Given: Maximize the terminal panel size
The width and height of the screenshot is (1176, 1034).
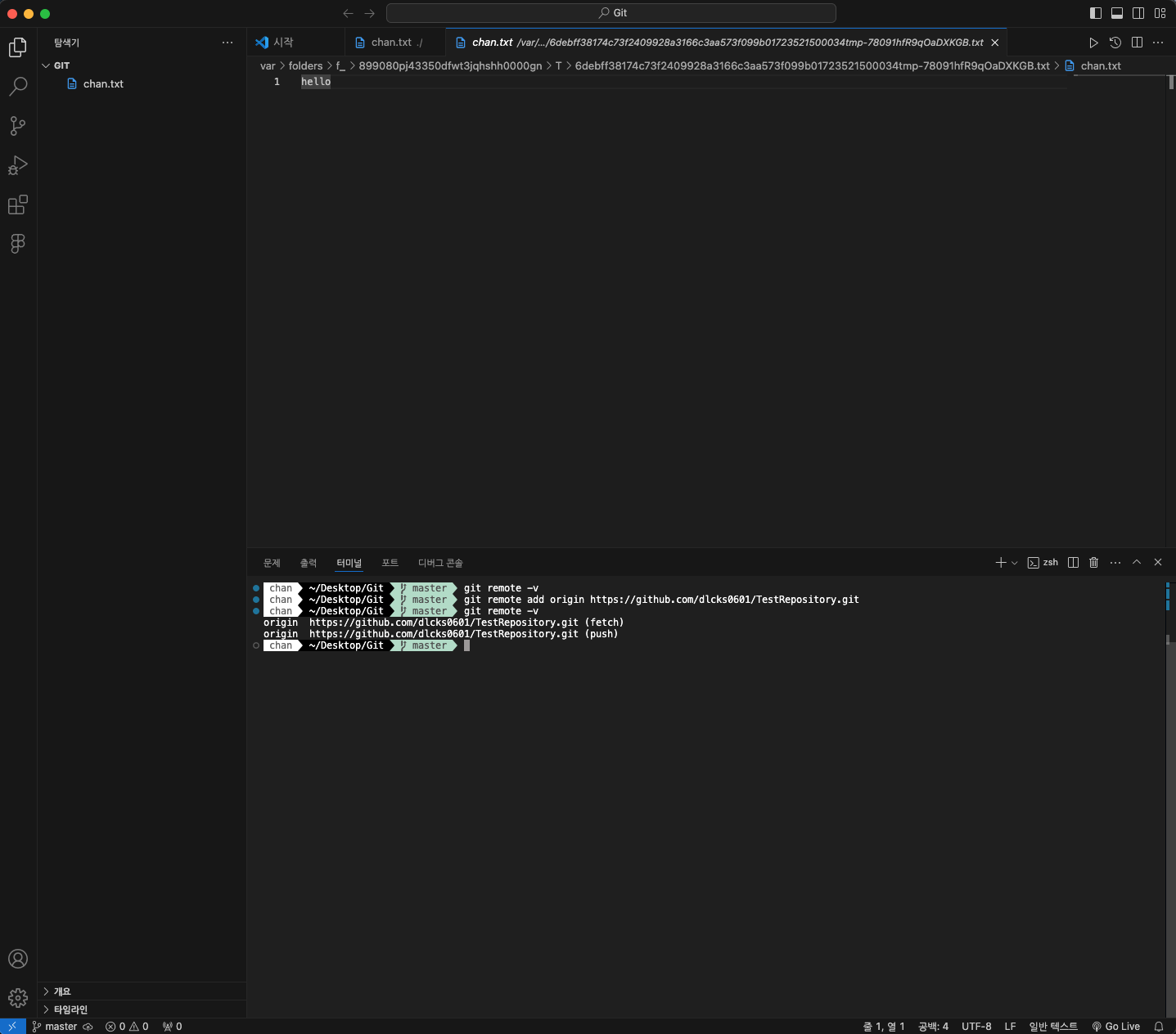Looking at the screenshot, I should [x=1137, y=563].
